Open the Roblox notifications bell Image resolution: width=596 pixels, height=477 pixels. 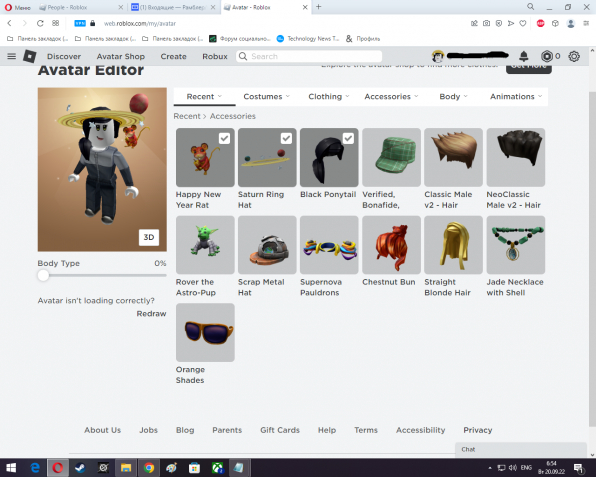(x=524, y=56)
